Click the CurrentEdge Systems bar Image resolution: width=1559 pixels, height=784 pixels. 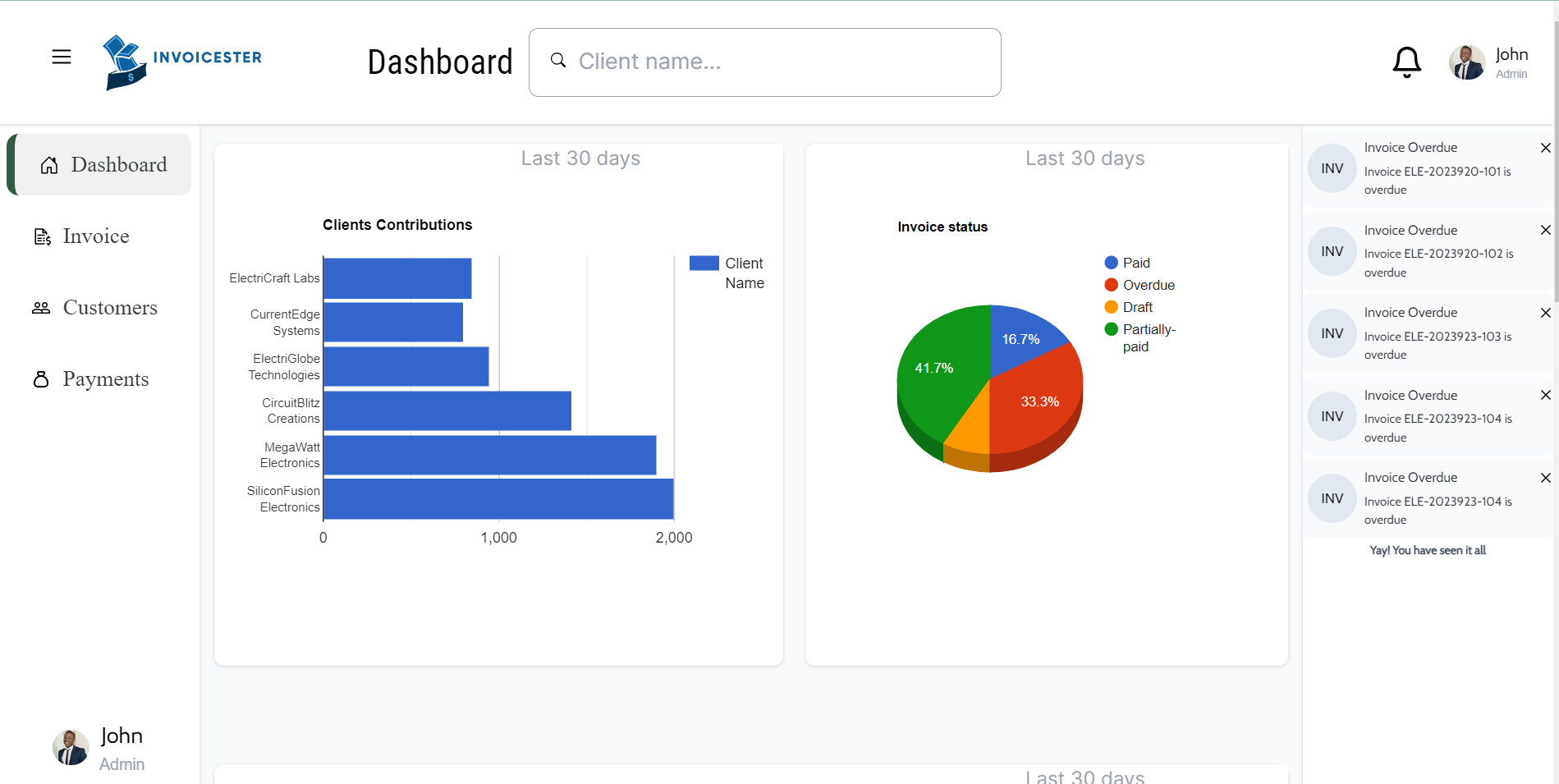click(x=393, y=322)
